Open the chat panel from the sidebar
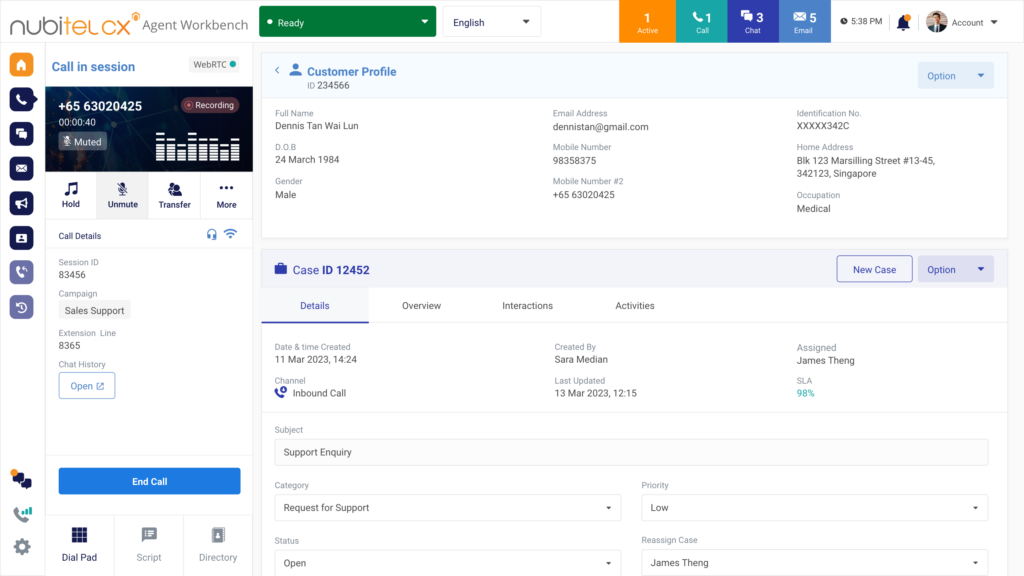Screen dimensions: 1024x576 (20, 133)
